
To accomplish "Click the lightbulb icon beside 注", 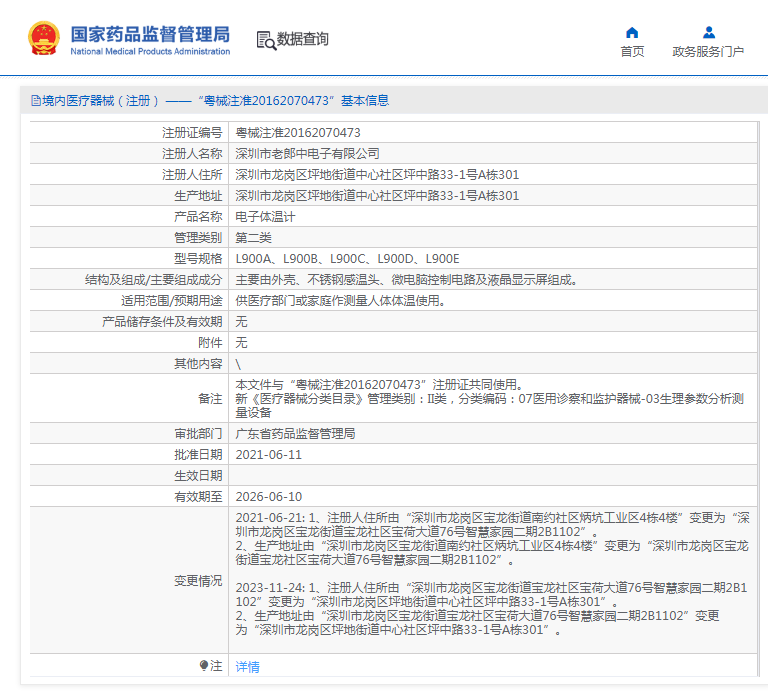I will (204, 665).
